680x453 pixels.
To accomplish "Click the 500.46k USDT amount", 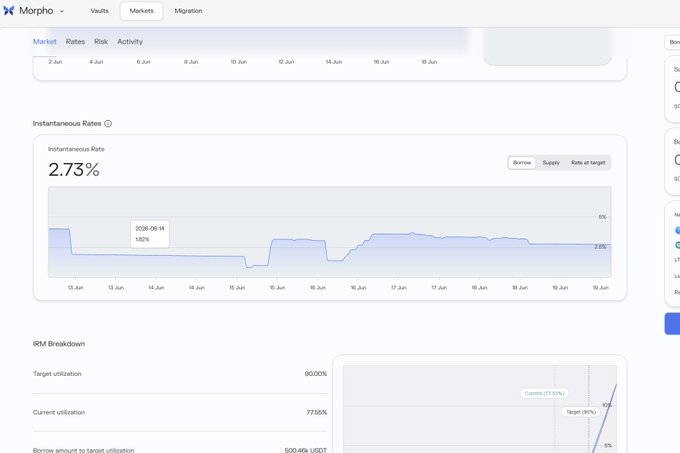I will 306,450.
